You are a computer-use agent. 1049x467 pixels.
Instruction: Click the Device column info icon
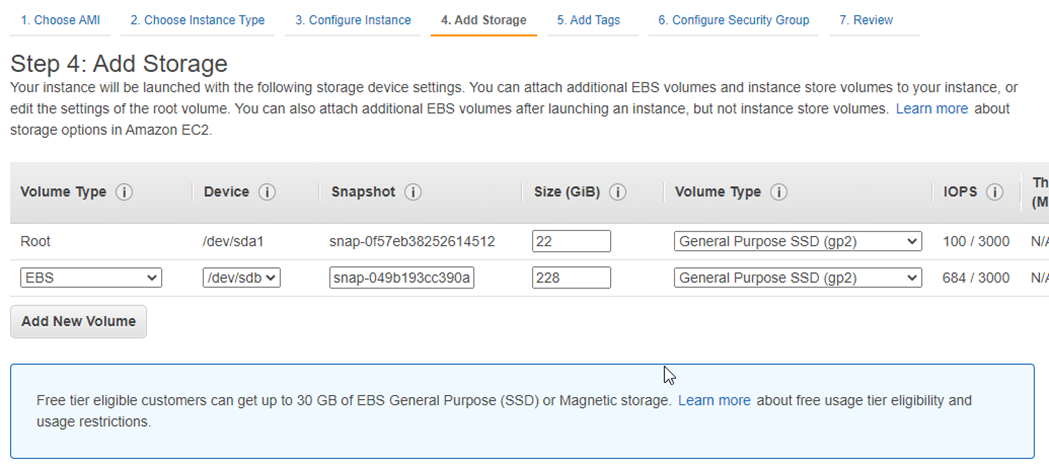tap(268, 192)
